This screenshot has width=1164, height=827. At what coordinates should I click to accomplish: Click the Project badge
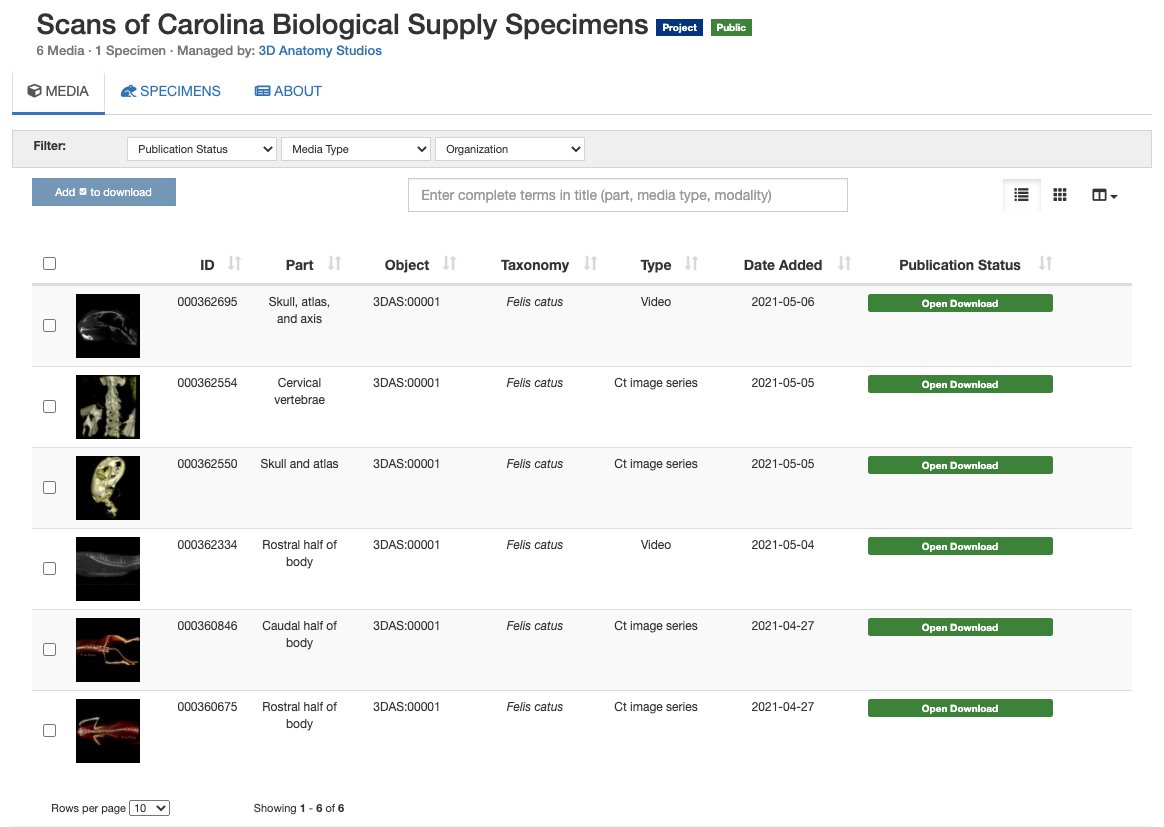coord(679,27)
